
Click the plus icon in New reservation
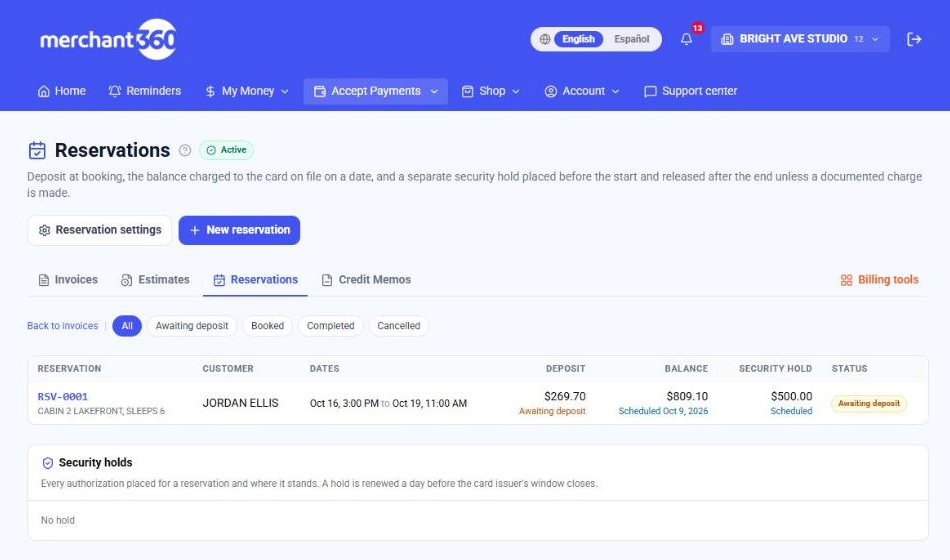click(x=194, y=230)
